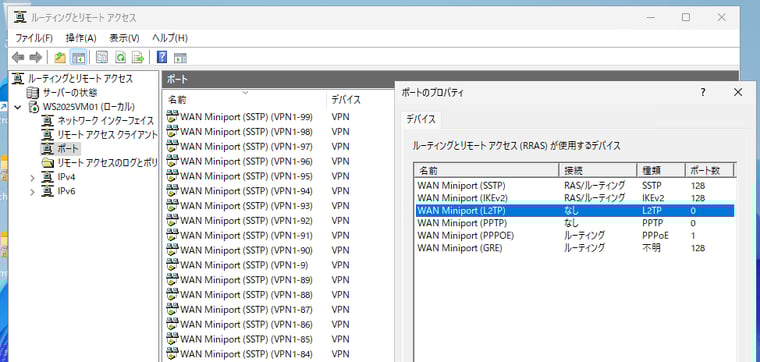The height and width of the screenshot is (362, 760).
Task: Sort devices by 接続 column header
Action: click(x=598, y=170)
